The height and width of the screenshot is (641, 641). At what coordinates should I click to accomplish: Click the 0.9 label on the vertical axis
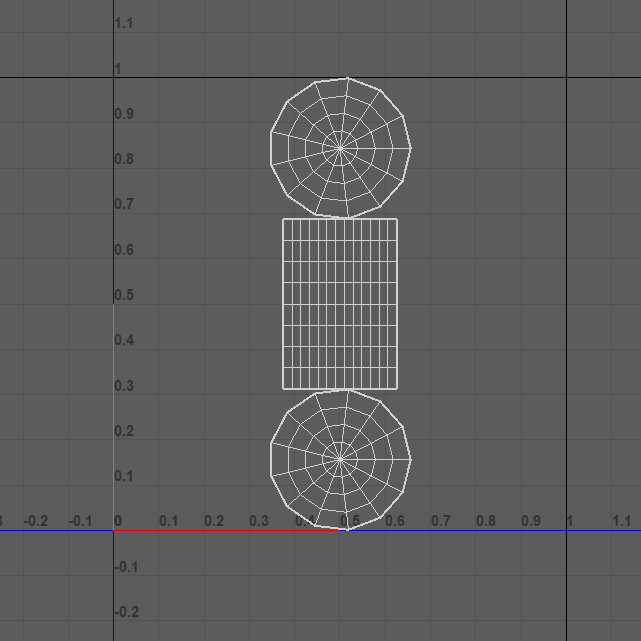[124, 114]
